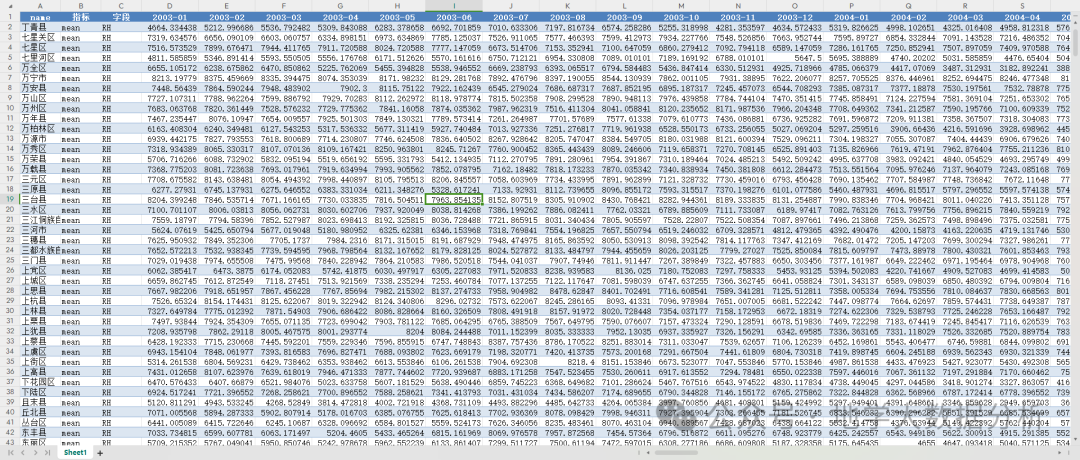
Task: Select the cell '上城区'
Action: (x=39, y=280)
